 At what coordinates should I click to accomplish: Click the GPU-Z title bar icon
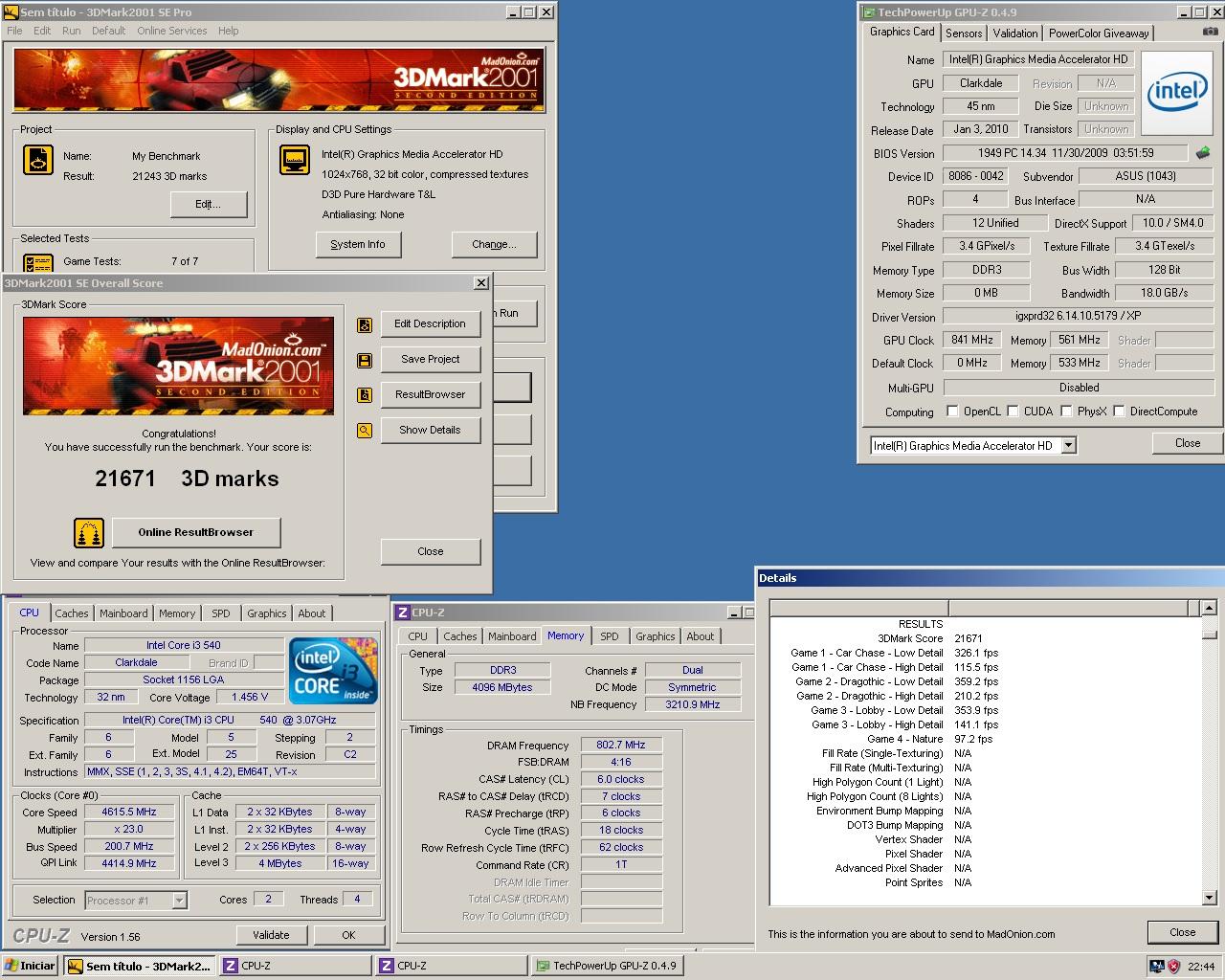coord(868,12)
